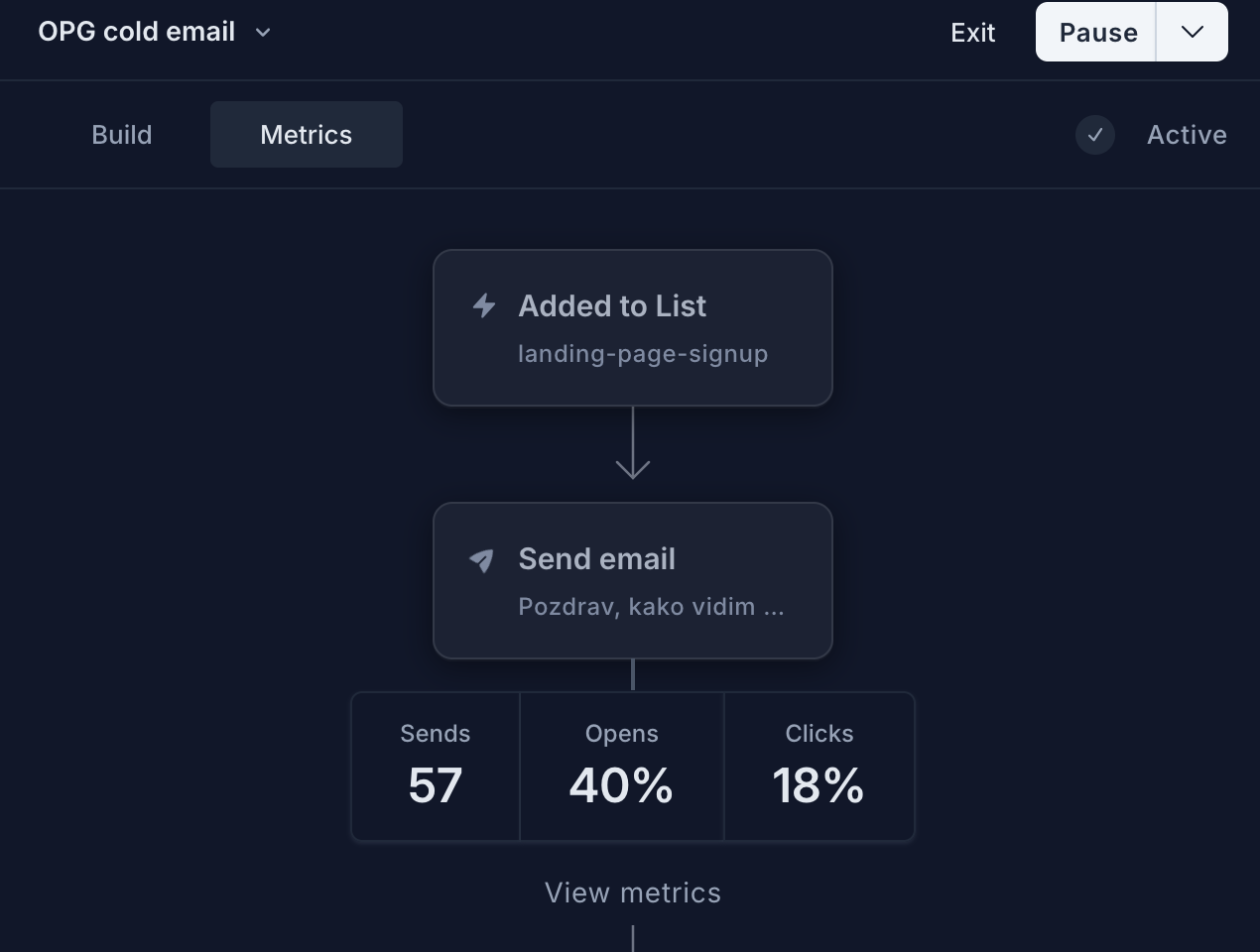Select the paper plane send icon

click(481, 560)
